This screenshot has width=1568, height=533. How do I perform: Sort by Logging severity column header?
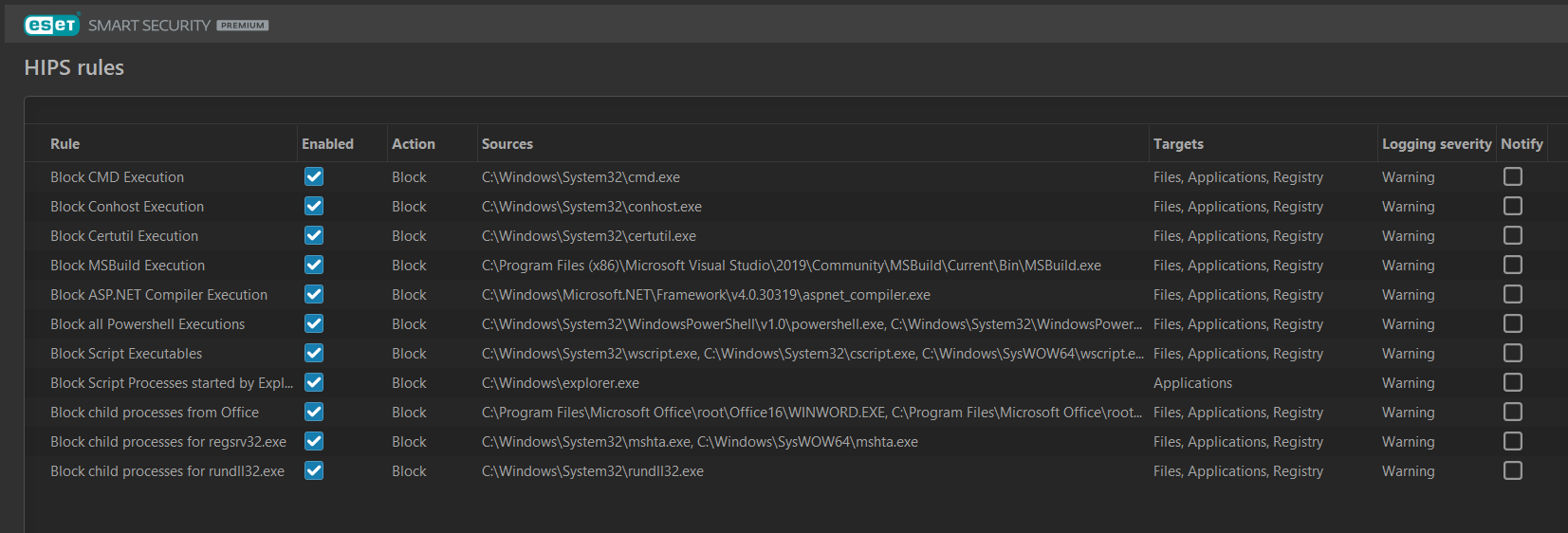[1436, 144]
